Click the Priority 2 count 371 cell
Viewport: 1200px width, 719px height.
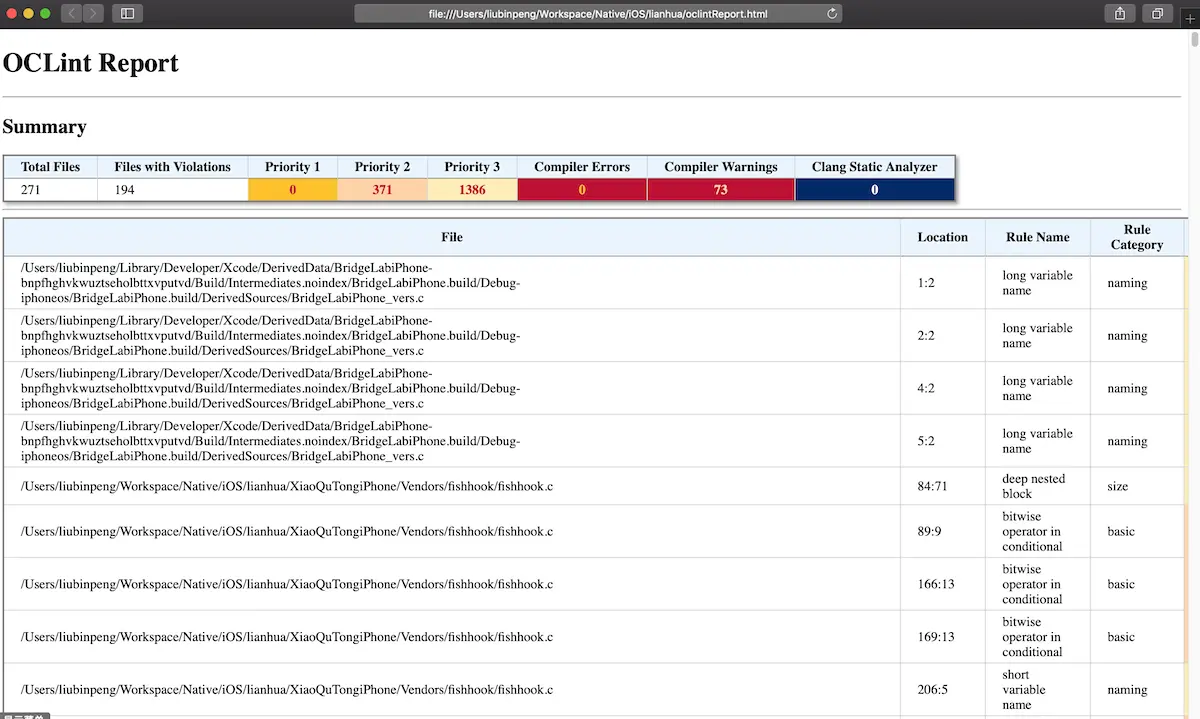[383, 190]
